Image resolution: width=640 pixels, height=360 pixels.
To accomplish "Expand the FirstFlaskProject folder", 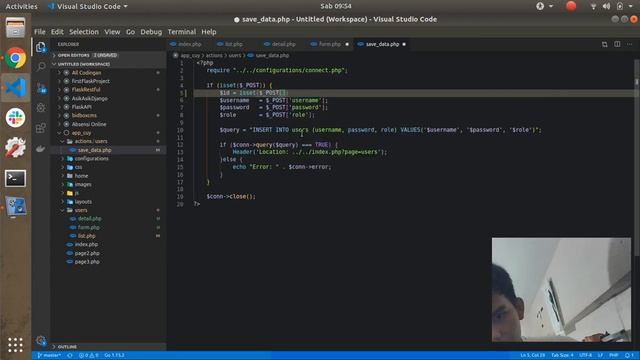I will point(90,81).
